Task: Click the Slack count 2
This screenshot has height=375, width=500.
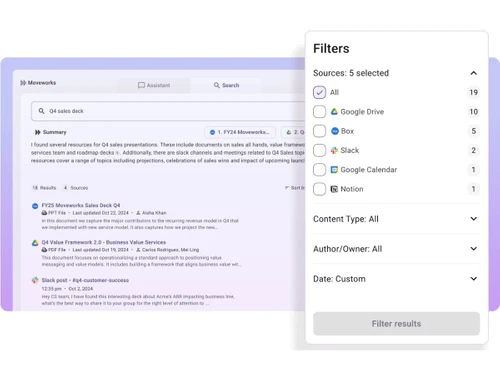Action: (x=474, y=150)
